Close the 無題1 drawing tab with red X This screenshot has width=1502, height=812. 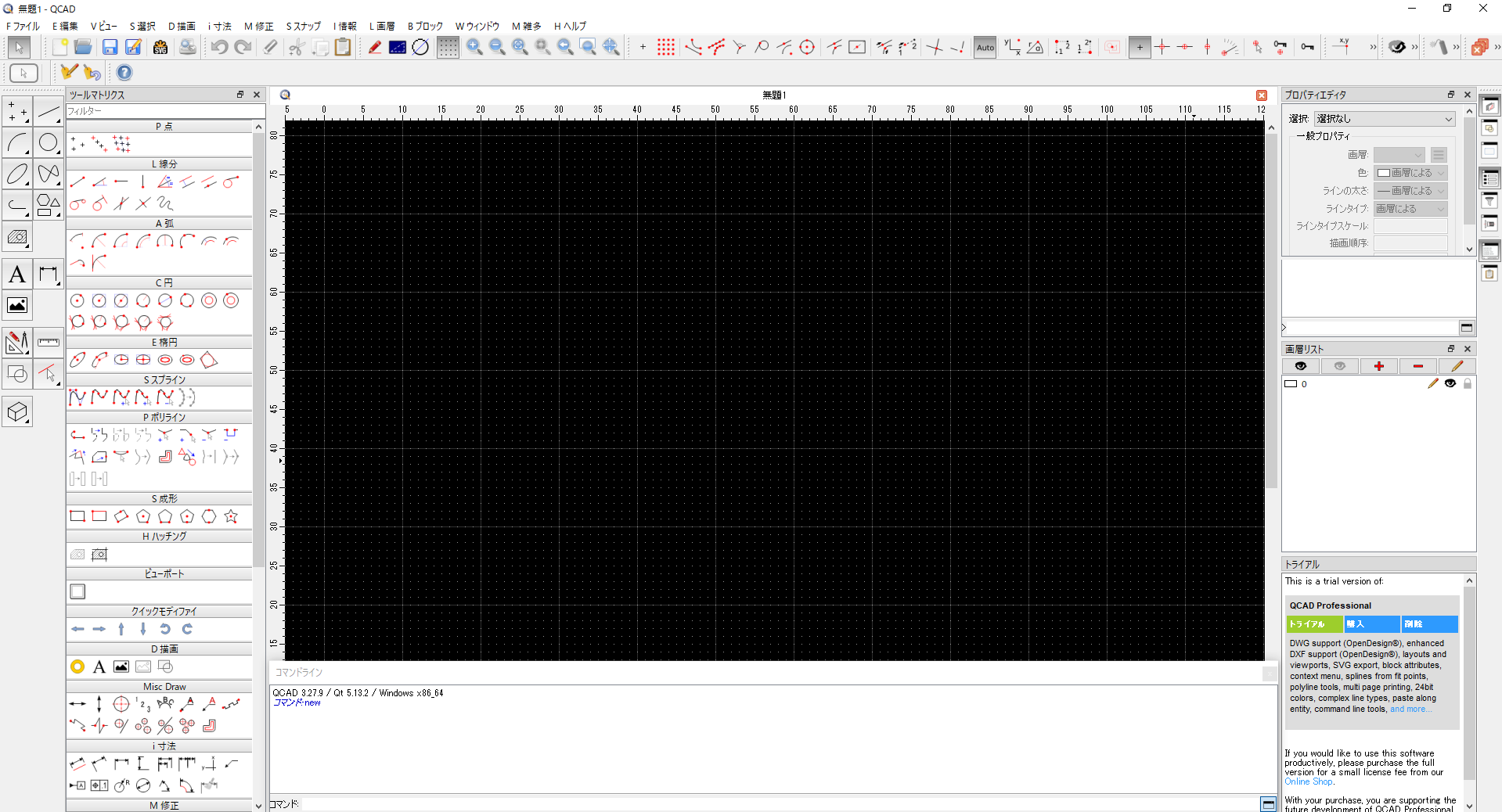pos(1262,95)
